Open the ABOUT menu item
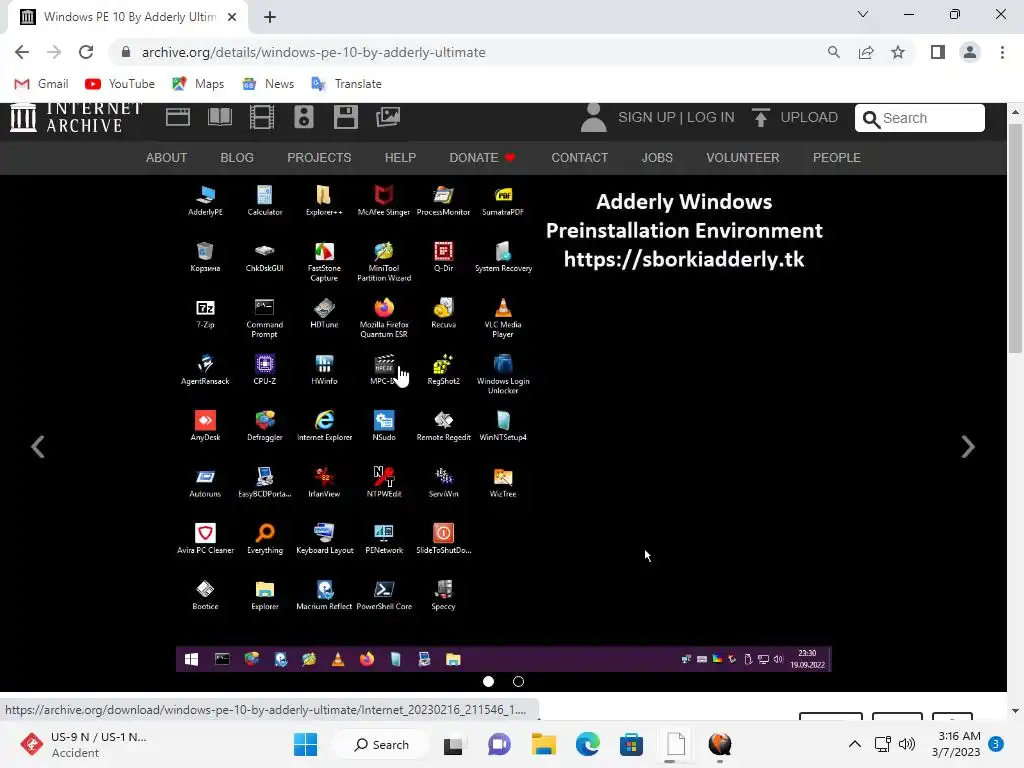 [167, 158]
